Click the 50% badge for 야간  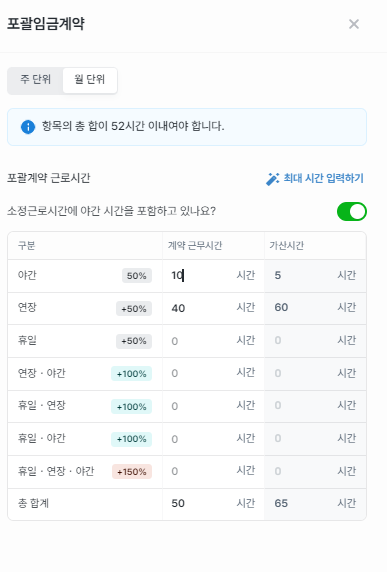click(x=137, y=276)
